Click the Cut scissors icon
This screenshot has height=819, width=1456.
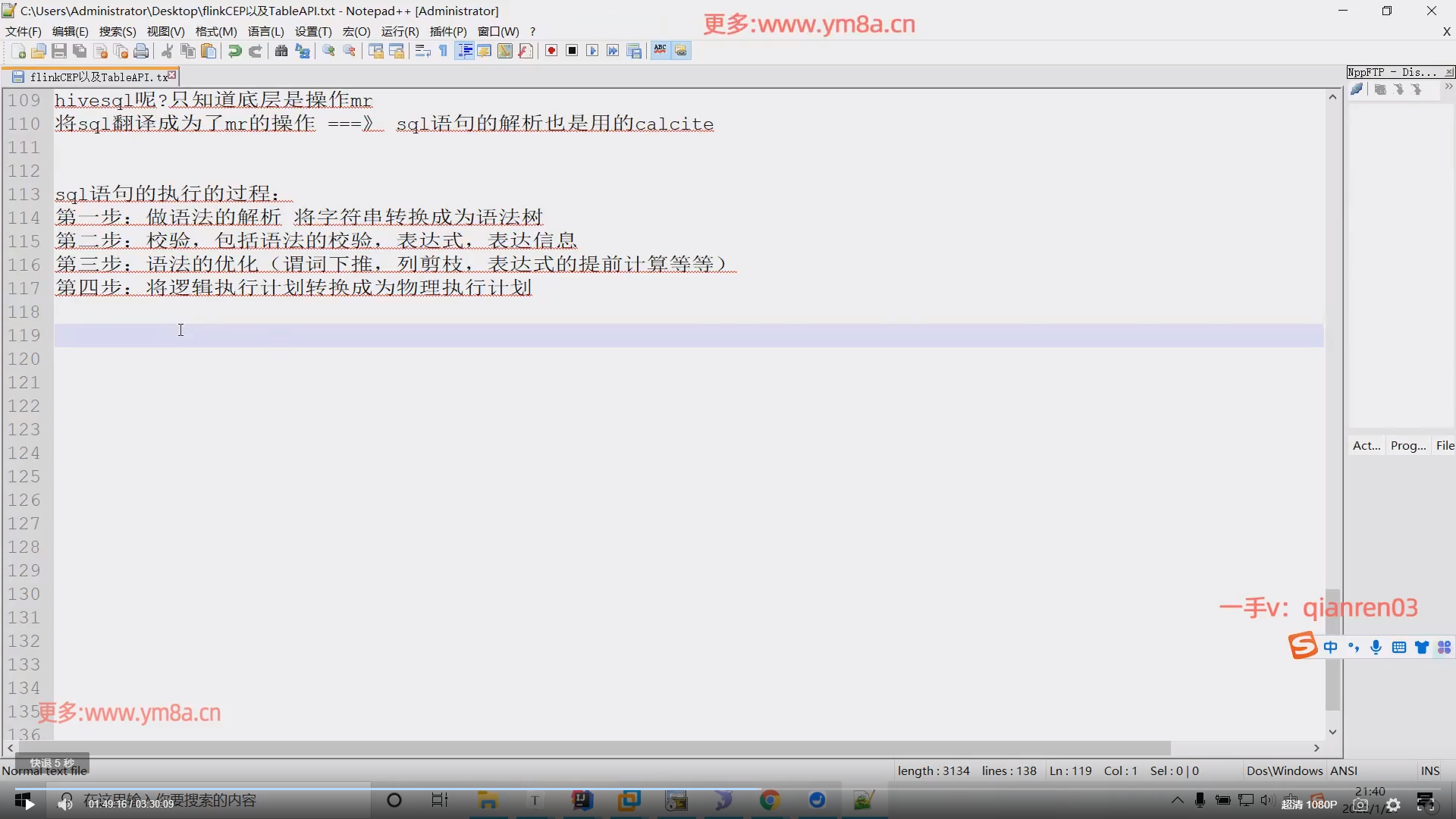point(168,51)
